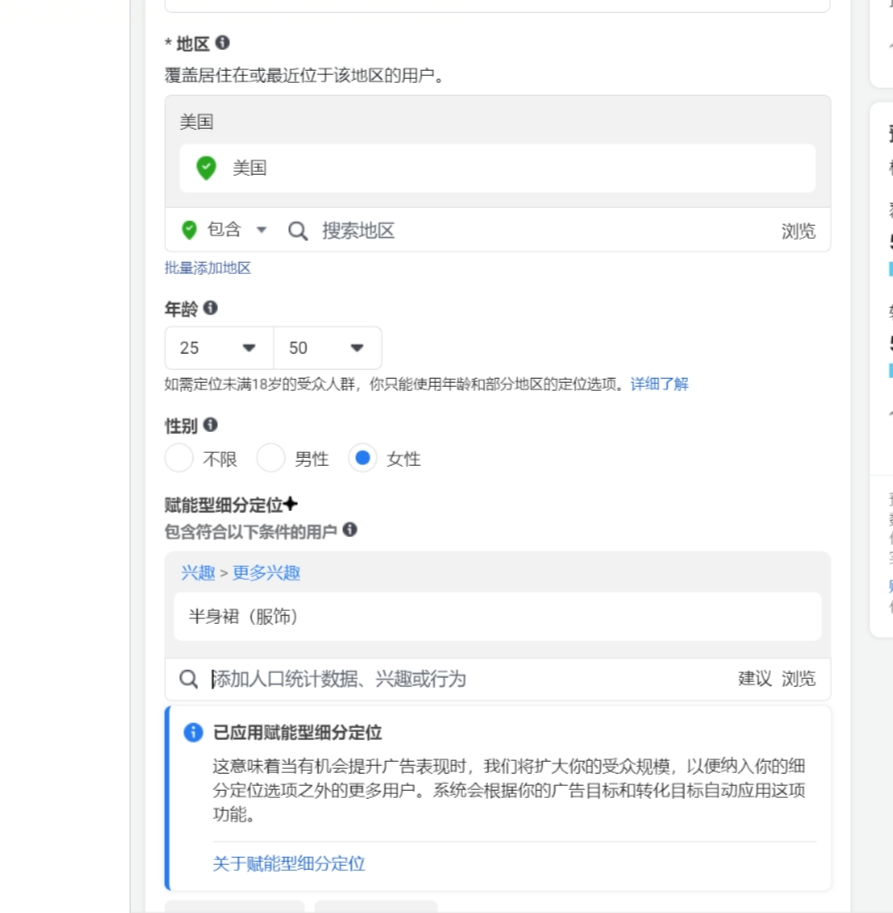Click the info icon beside 年龄 label
893x913 pixels.
[210, 308]
